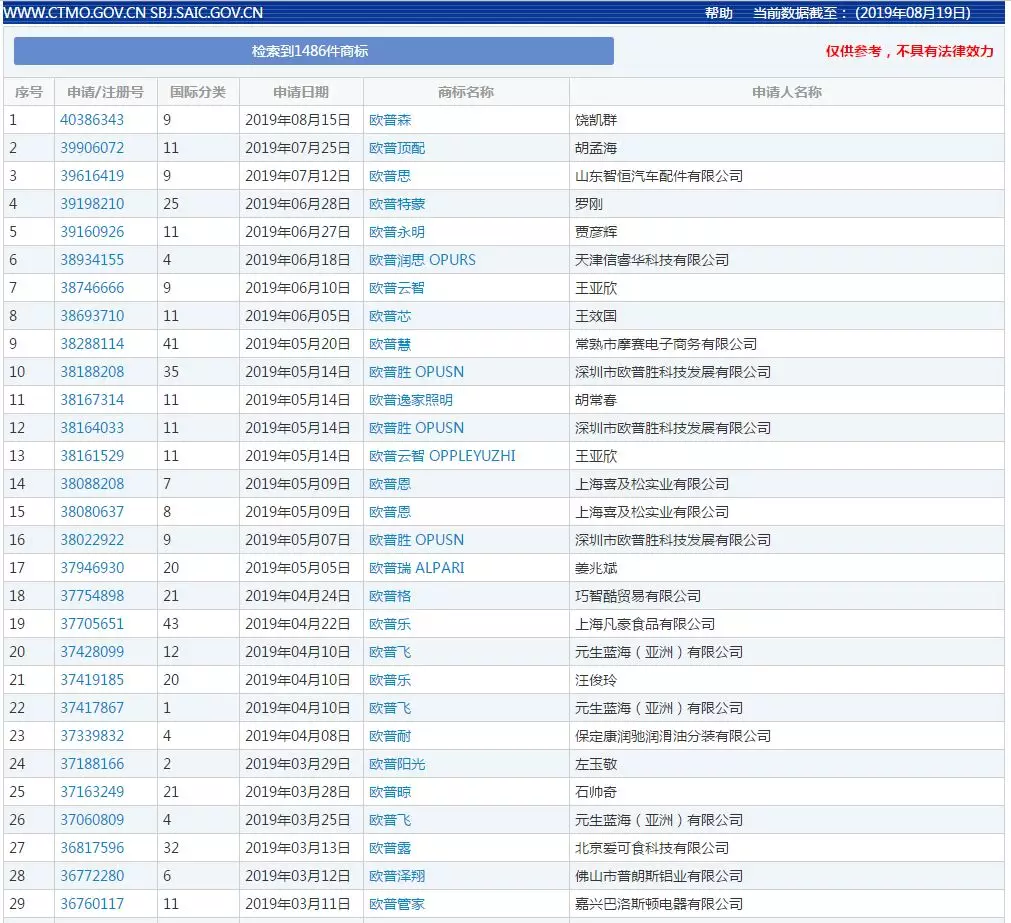Open trademark 欧普泽翔
Image resolution: width=1011 pixels, height=923 pixels.
(397, 876)
